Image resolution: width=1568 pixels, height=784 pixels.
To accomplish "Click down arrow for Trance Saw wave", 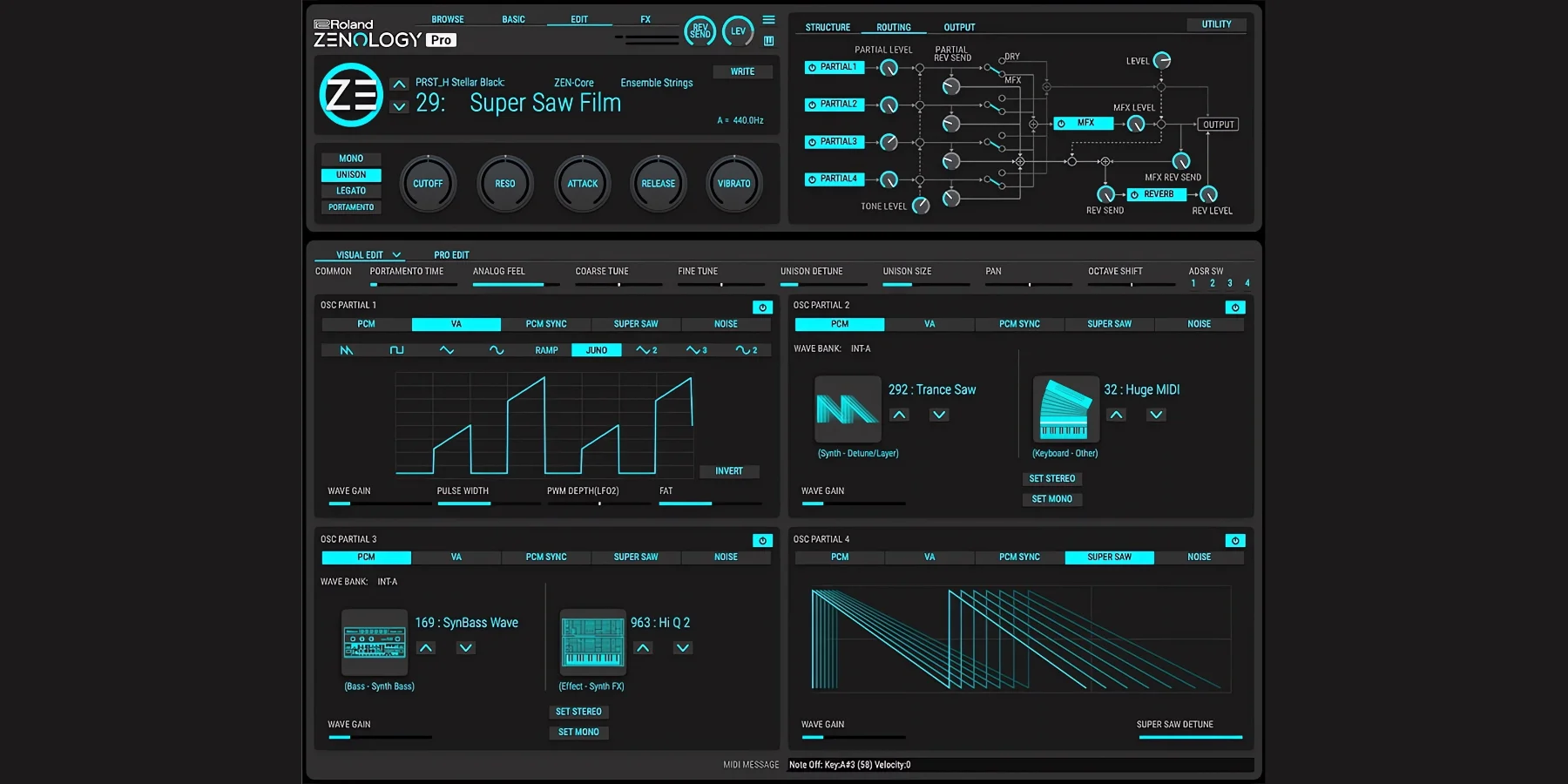I will (x=939, y=416).
